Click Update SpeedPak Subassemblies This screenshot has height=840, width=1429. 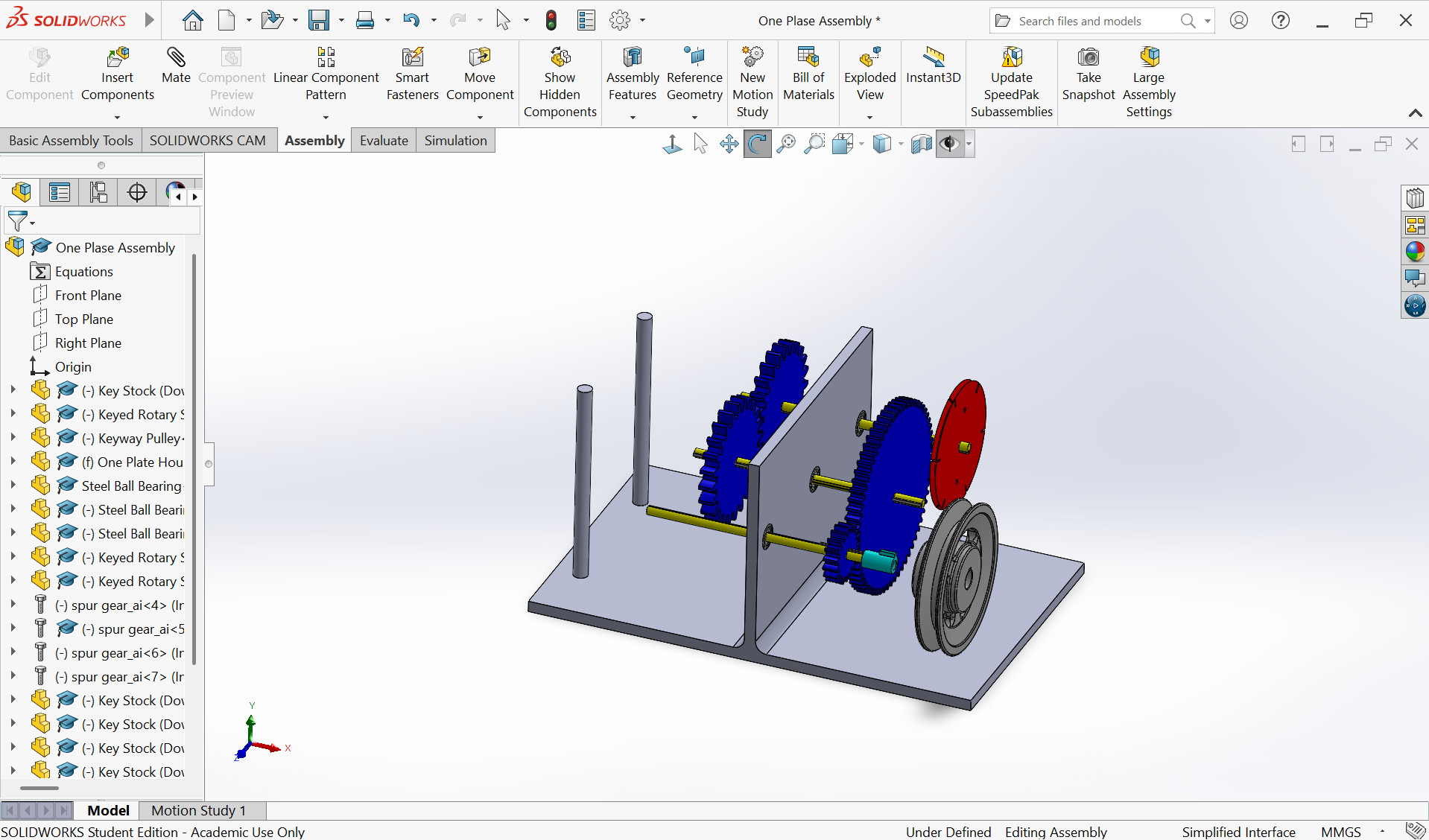(x=1011, y=83)
